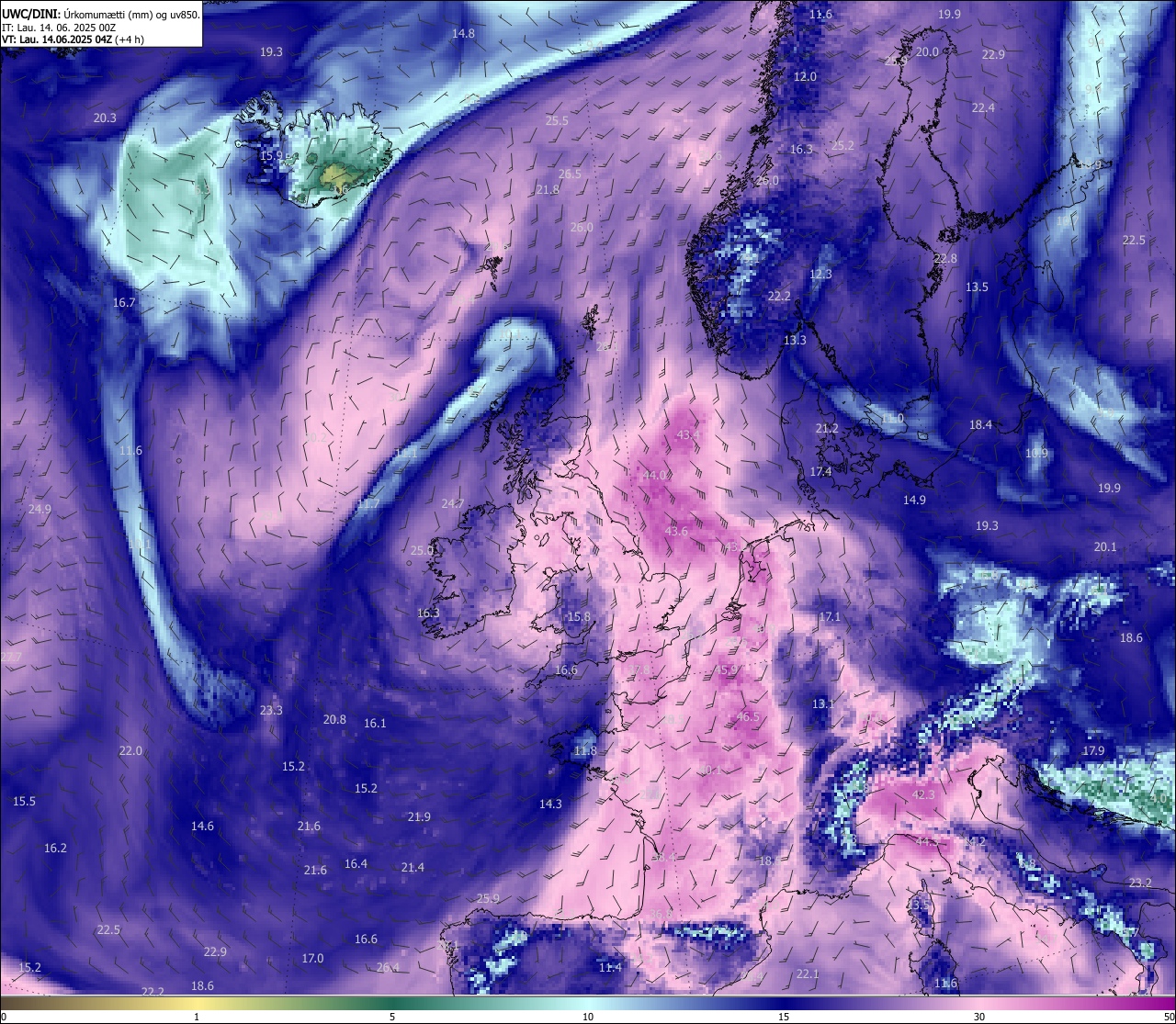Click the 14.8 value label
This screenshot has width=1176, height=1024.
[x=464, y=33]
